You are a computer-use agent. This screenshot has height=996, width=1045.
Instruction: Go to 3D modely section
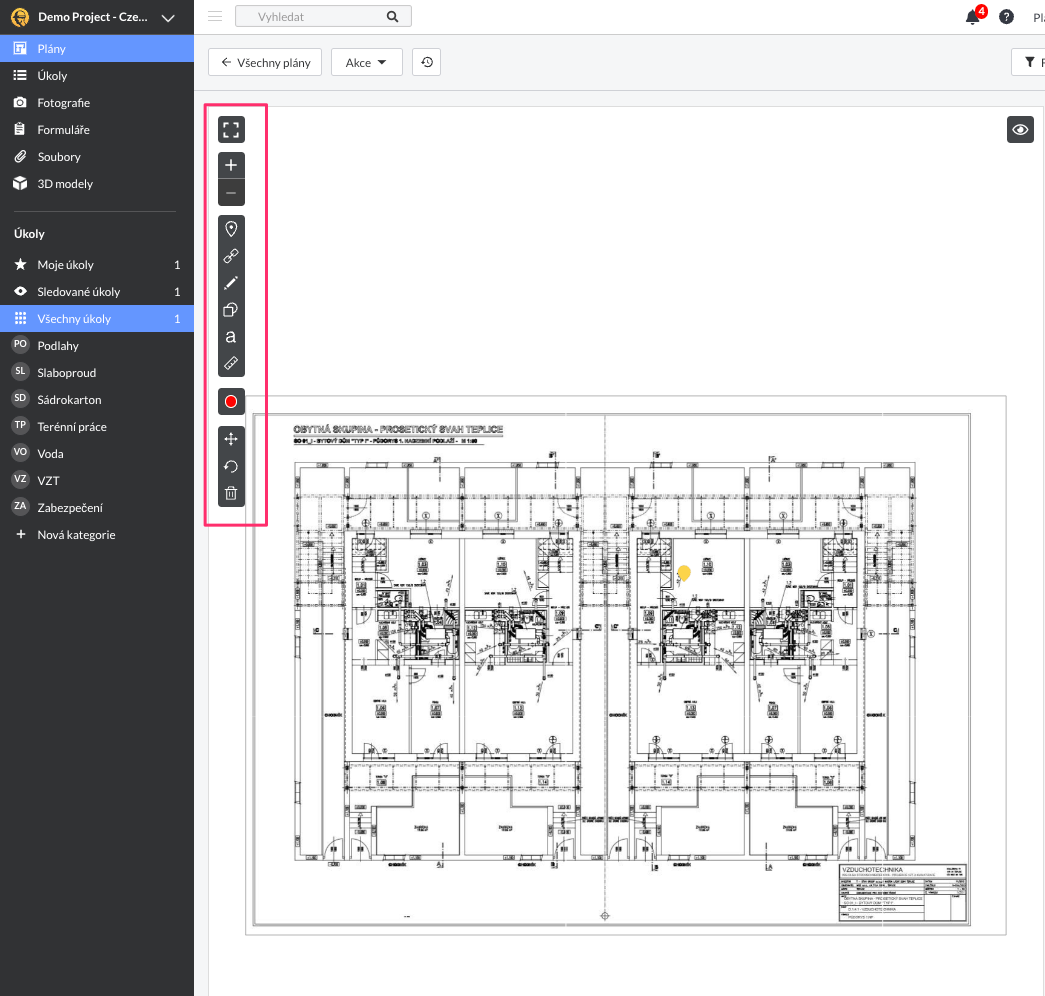(65, 184)
